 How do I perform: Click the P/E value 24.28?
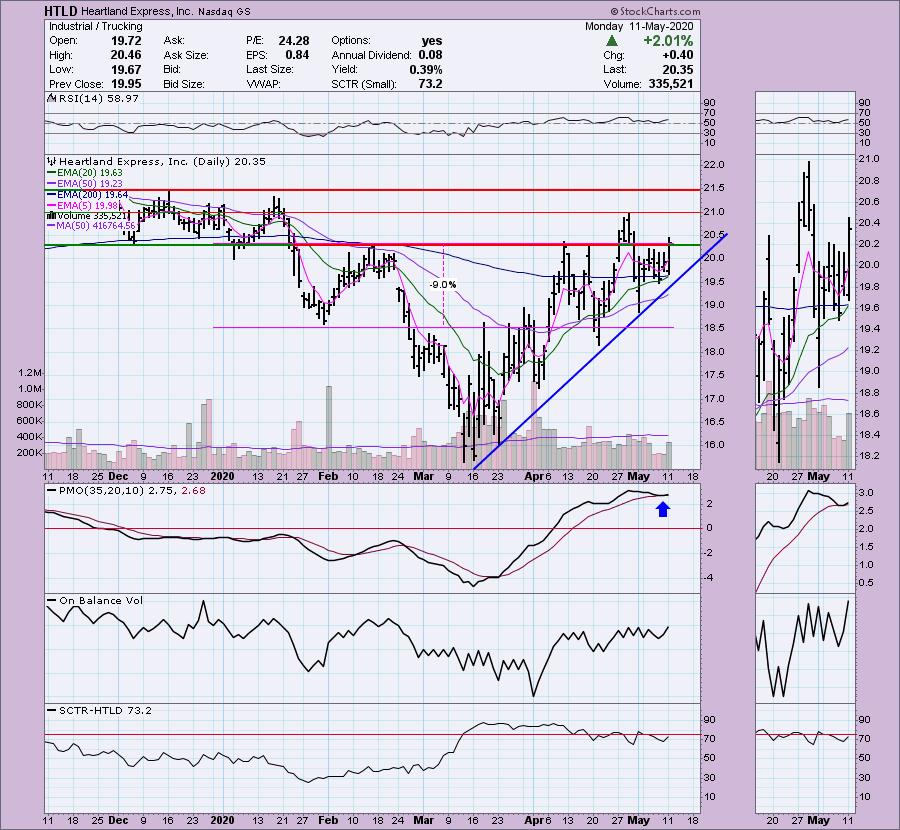293,41
